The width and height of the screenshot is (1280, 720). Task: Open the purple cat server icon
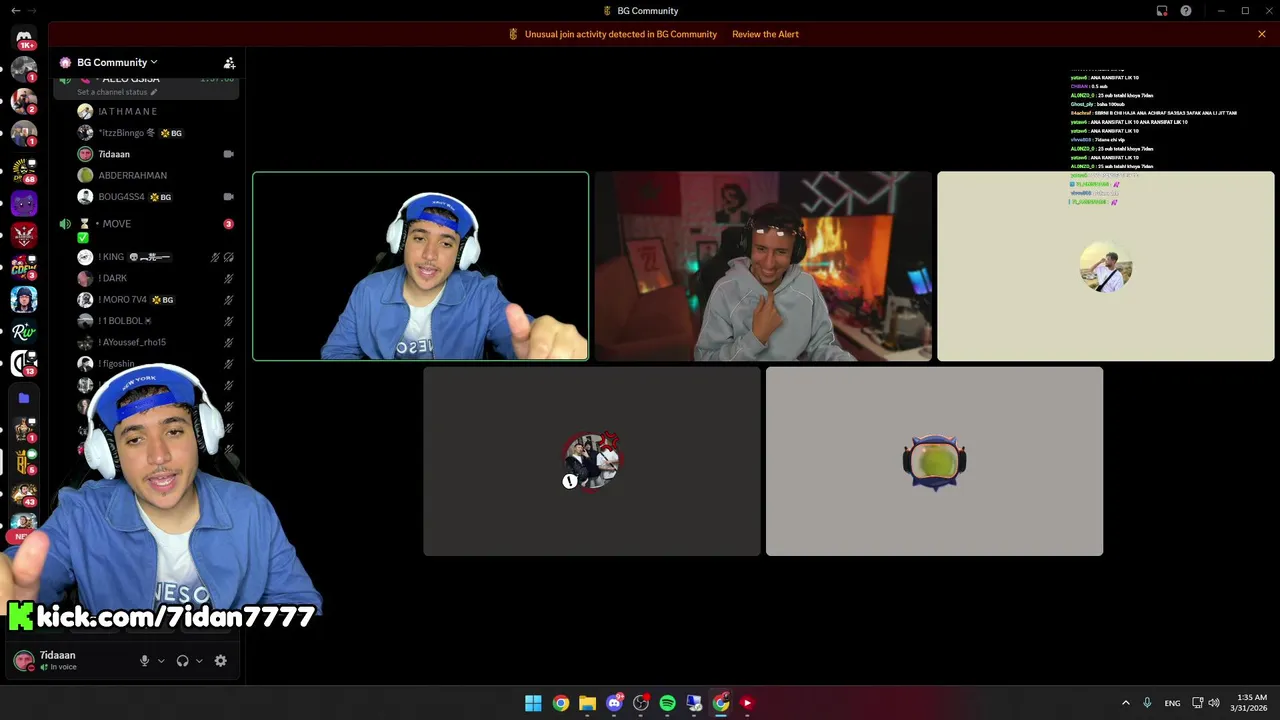pos(24,204)
